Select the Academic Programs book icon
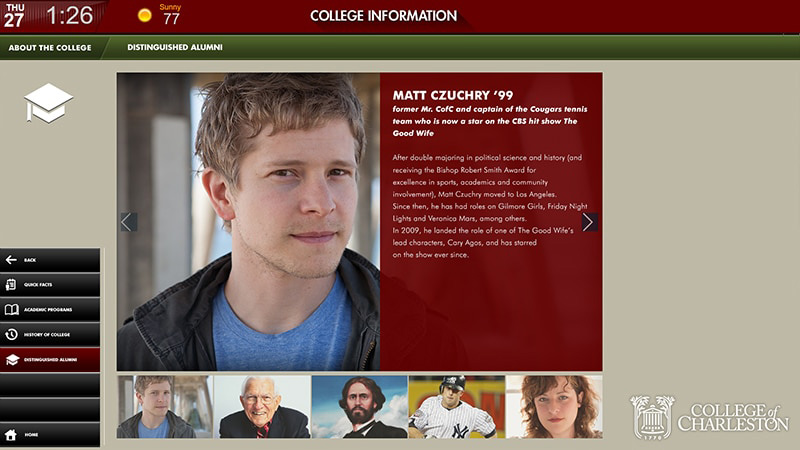 pyautogui.click(x=11, y=309)
